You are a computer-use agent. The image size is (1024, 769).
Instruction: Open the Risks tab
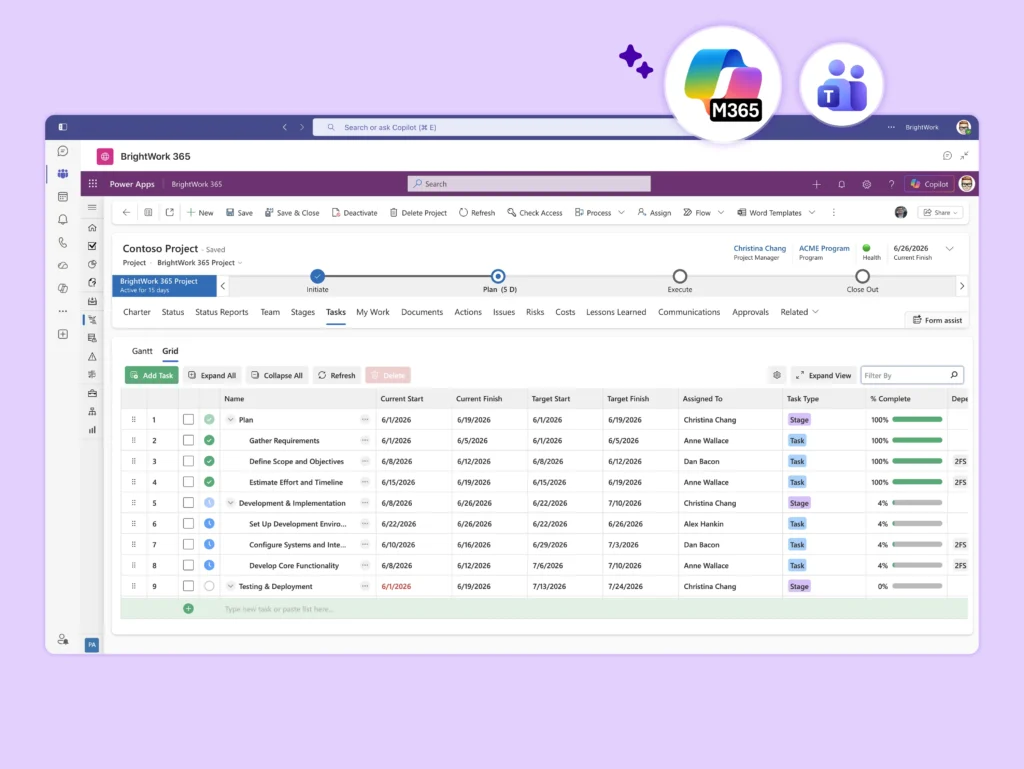[535, 312]
